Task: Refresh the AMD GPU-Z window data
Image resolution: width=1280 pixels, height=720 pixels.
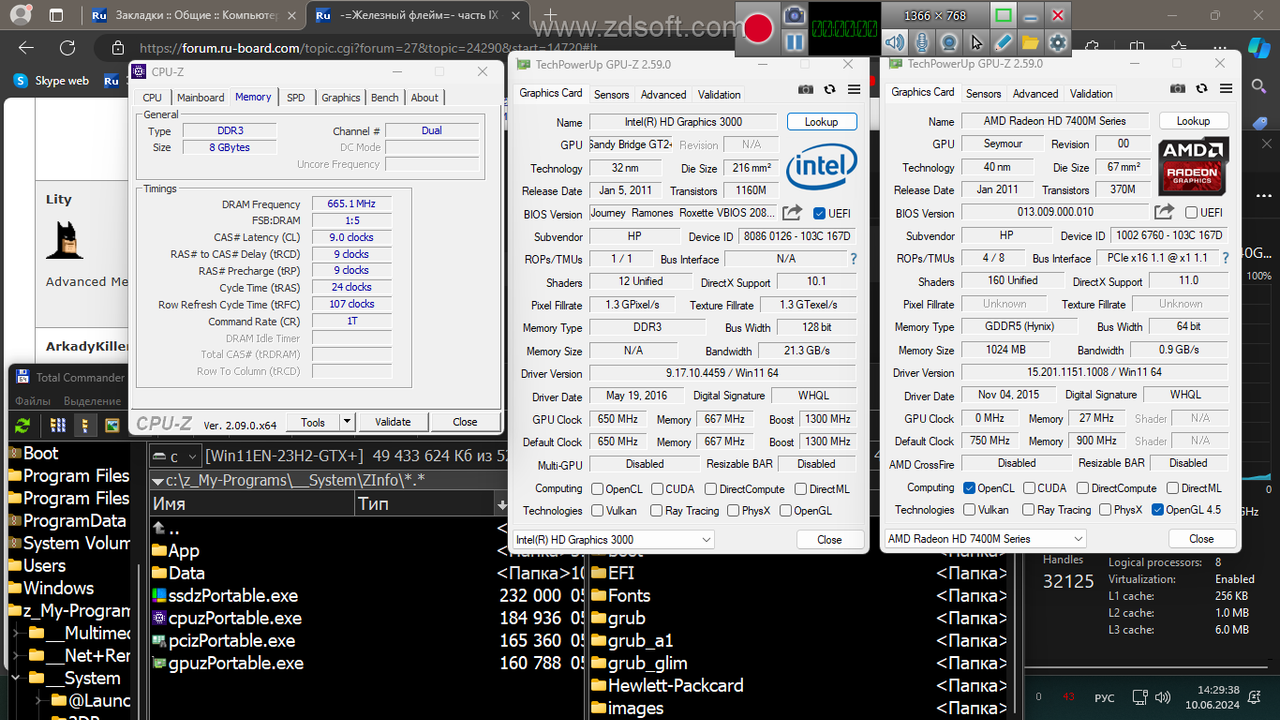Action: pyautogui.click(x=1201, y=88)
